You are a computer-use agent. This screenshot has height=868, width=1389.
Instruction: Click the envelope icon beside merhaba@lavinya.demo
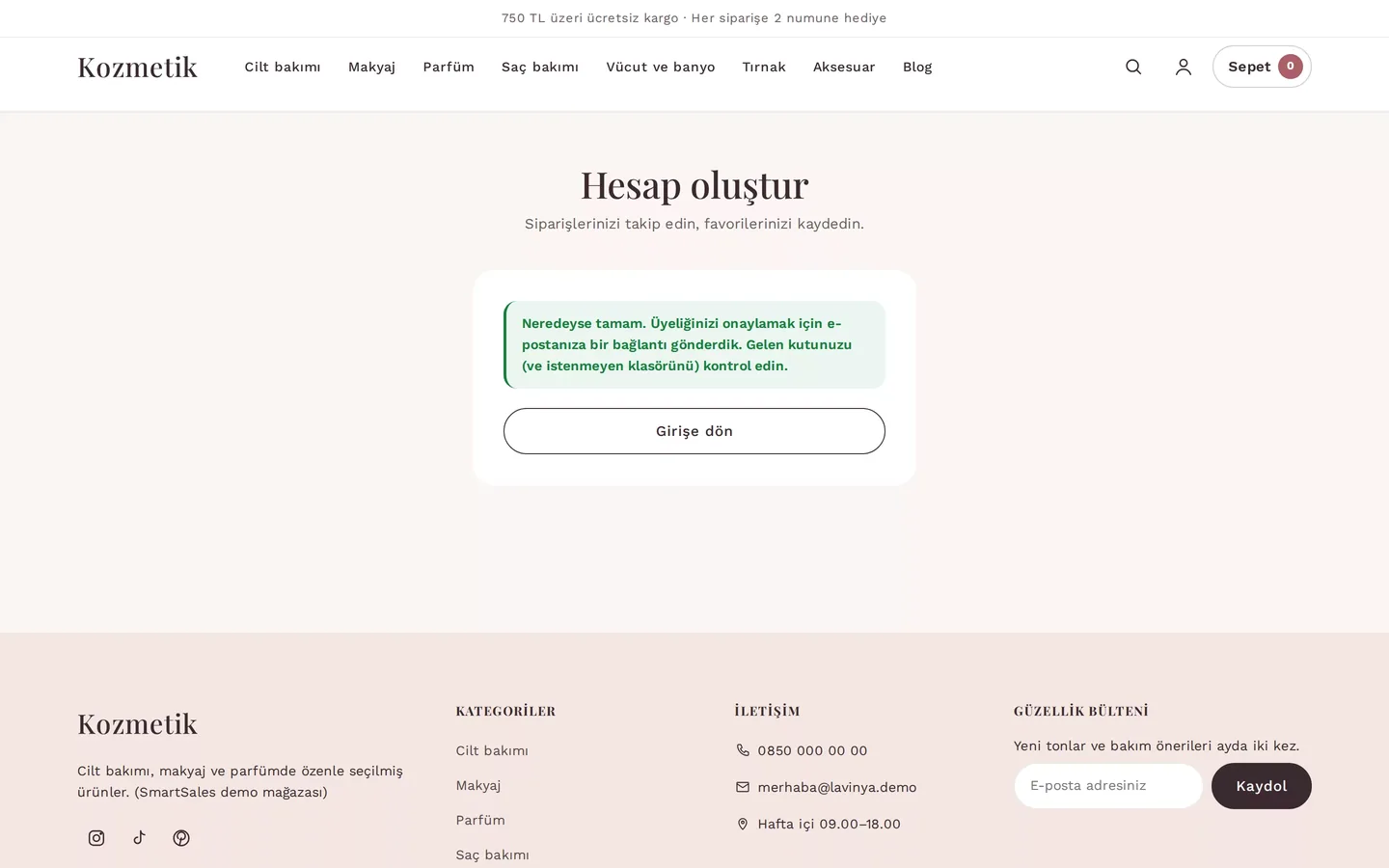[x=743, y=787]
